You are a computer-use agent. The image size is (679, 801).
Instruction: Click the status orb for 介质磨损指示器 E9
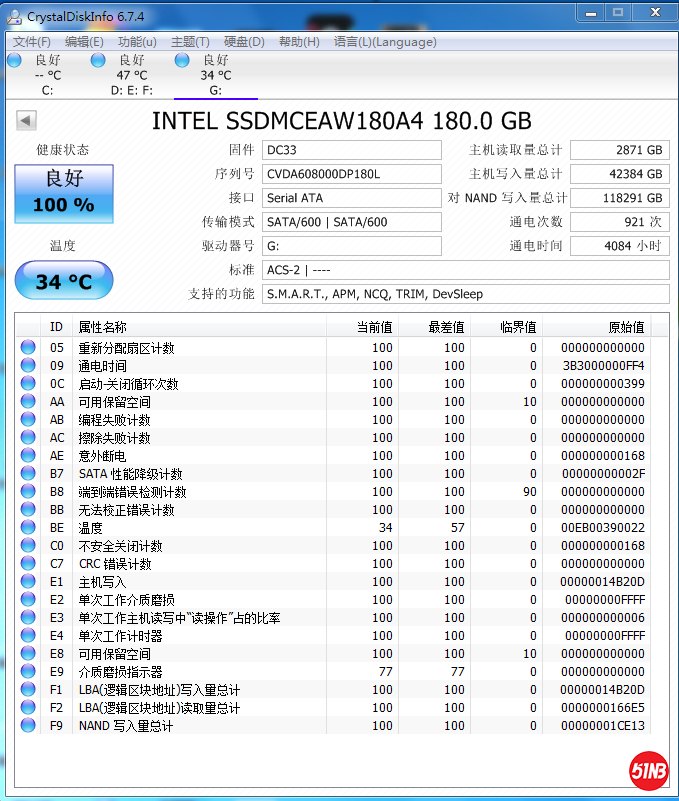coord(28,672)
